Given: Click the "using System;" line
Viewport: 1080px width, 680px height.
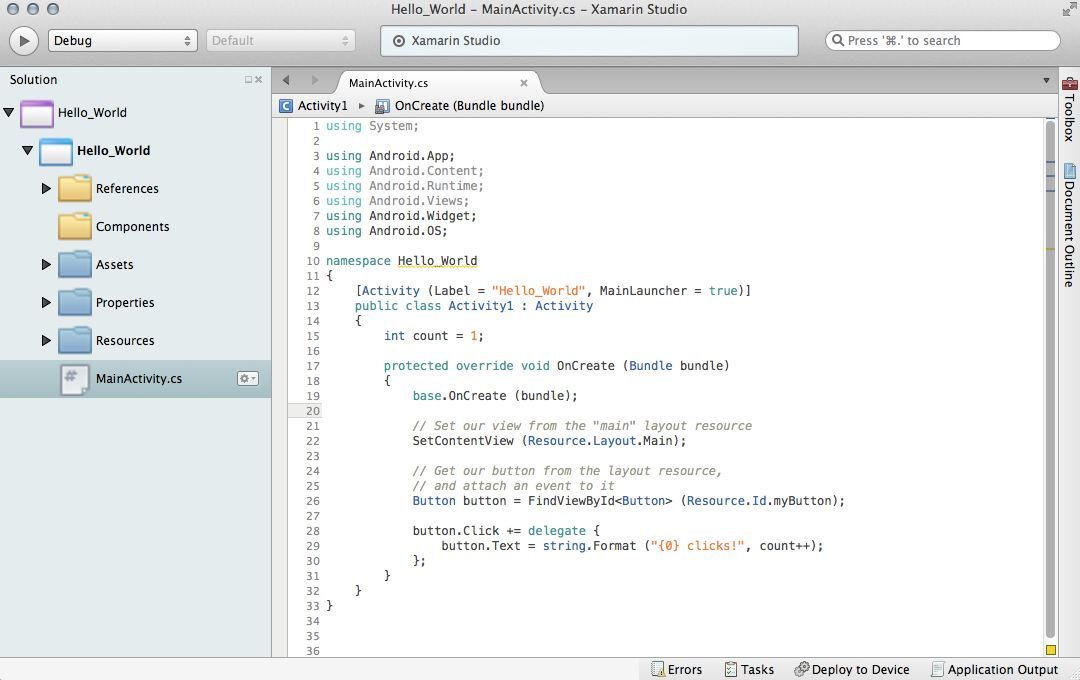Looking at the screenshot, I should (372, 126).
